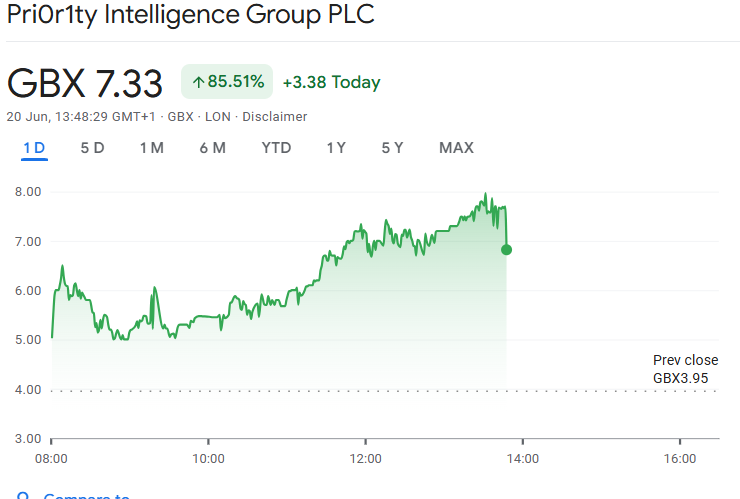Show the MAX time range
This screenshot has height=499, width=740.
pyautogui.click(x=456, y=148)
